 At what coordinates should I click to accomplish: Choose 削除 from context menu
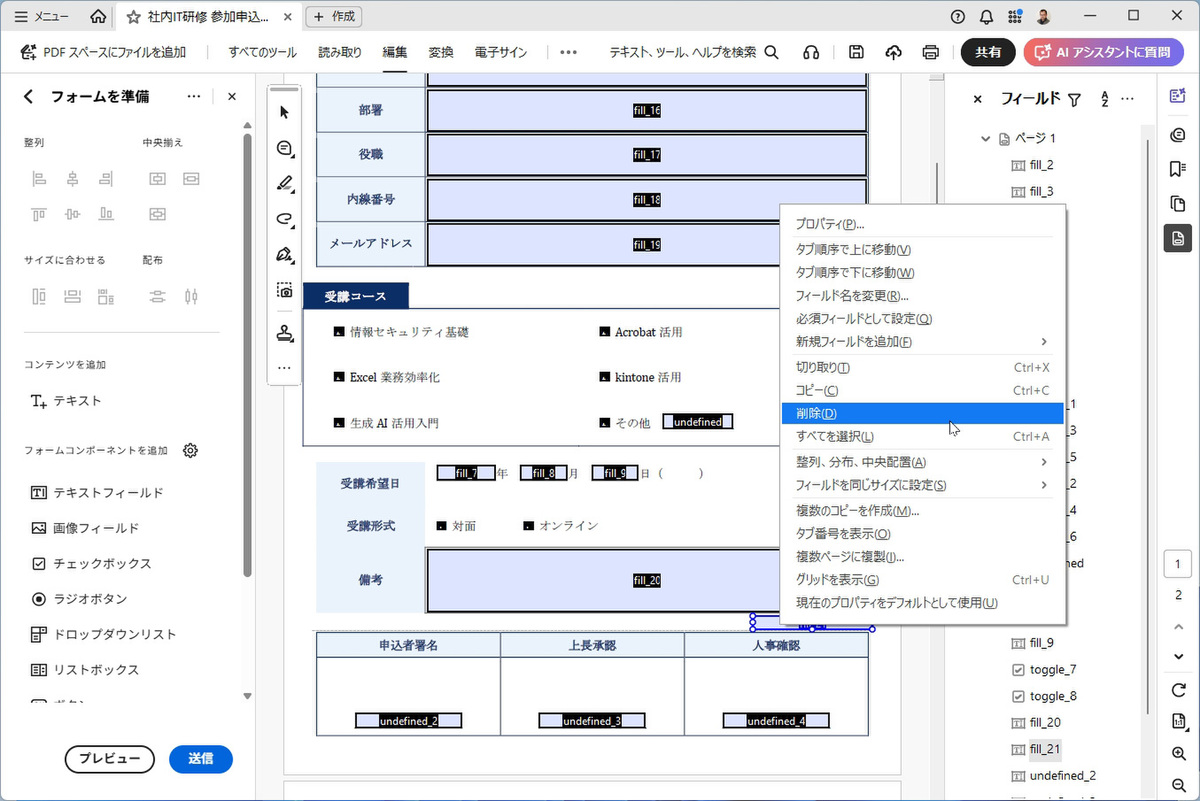(922, 413)
